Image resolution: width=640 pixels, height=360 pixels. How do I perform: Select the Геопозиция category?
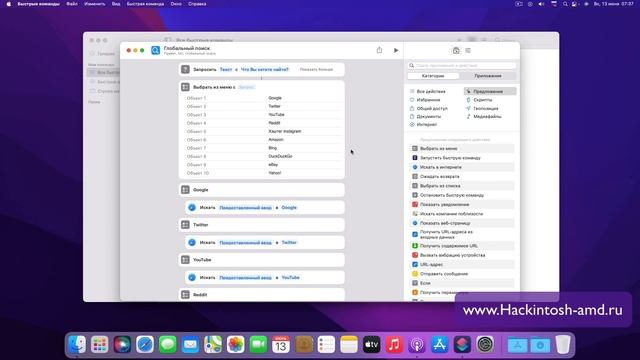[x=486, y=108]
